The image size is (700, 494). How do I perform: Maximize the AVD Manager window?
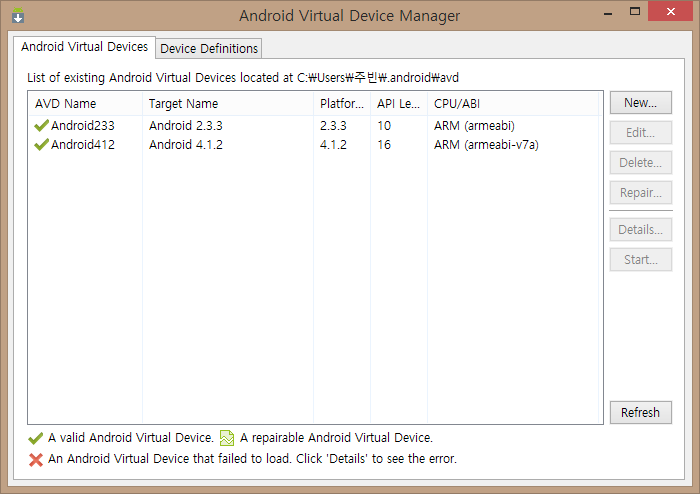point(635,12)
